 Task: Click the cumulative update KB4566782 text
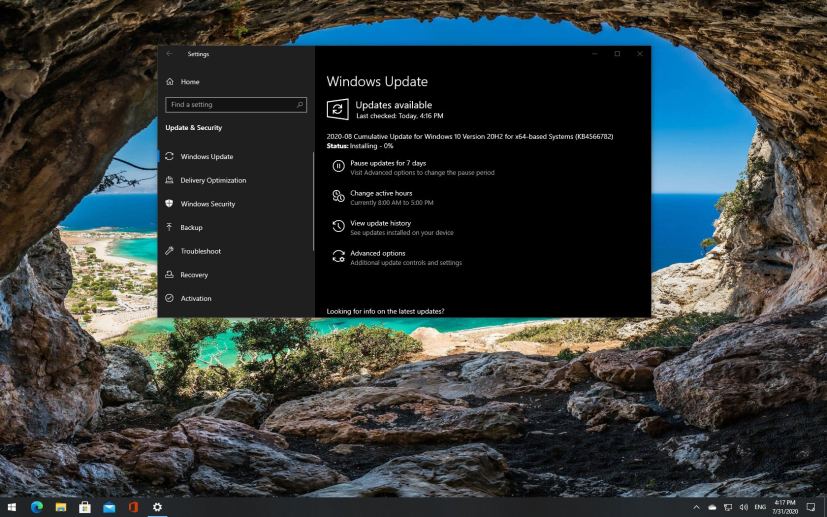click(470, 137)
